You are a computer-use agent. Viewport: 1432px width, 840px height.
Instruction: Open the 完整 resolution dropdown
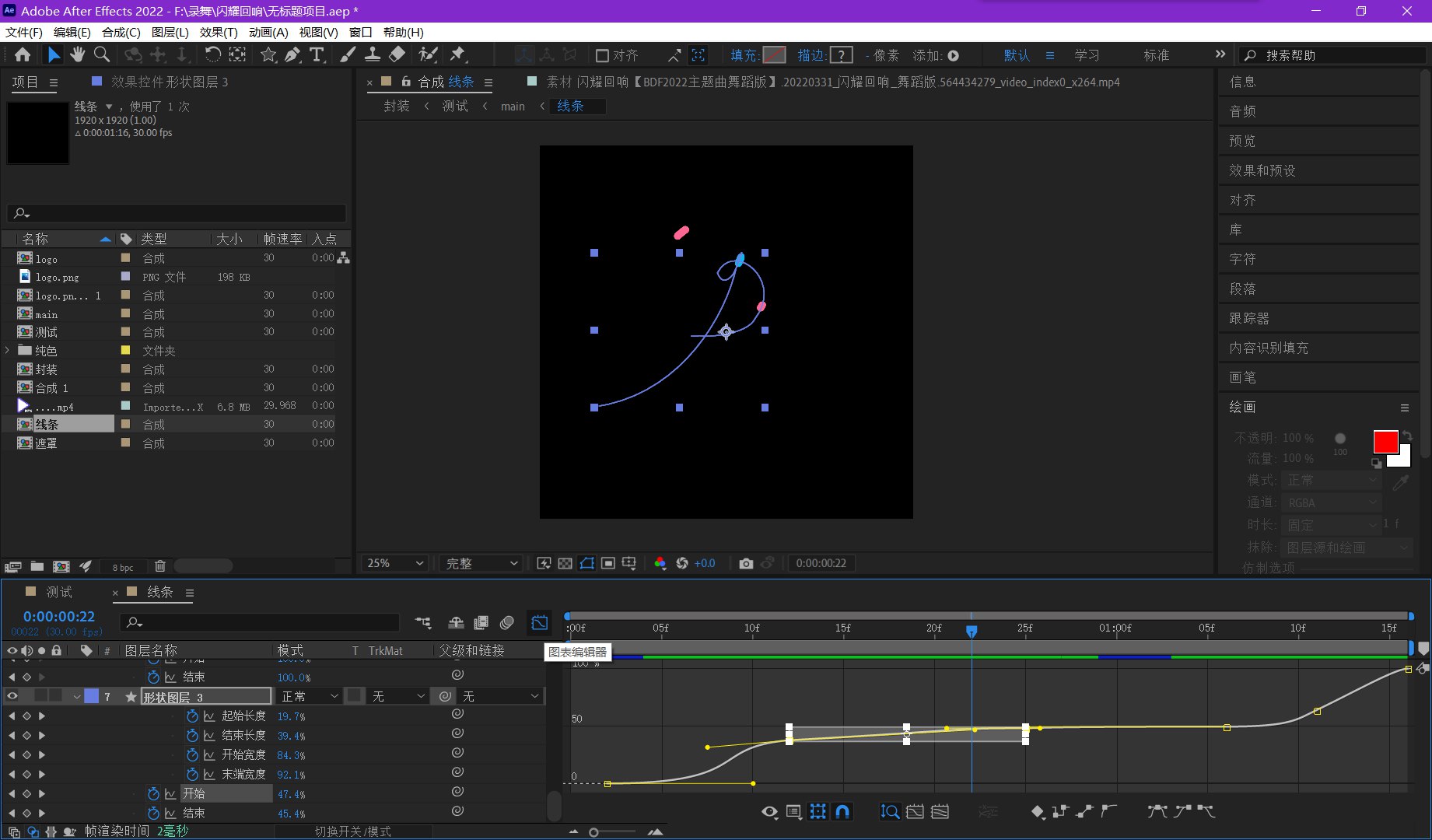click(481, 563)
